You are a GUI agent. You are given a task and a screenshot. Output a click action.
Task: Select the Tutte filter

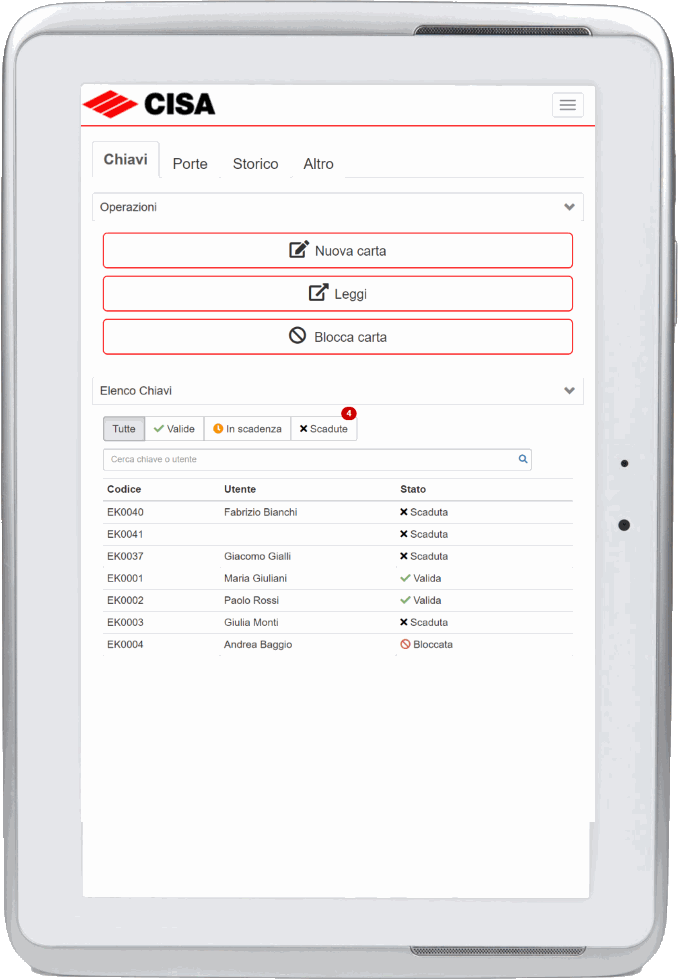coord(124,429)
